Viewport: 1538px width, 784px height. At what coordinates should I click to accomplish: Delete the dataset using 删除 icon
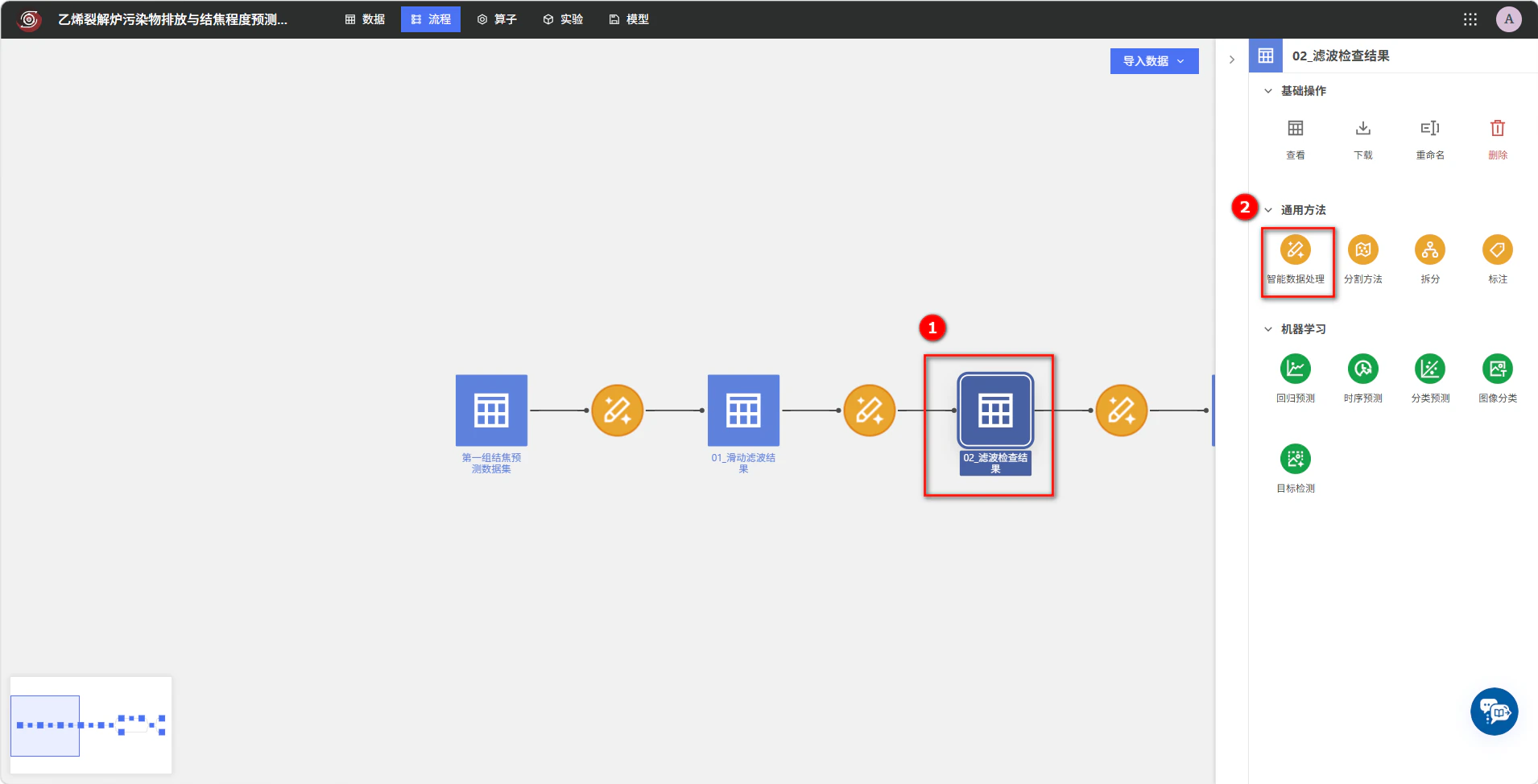(1498, 129)
